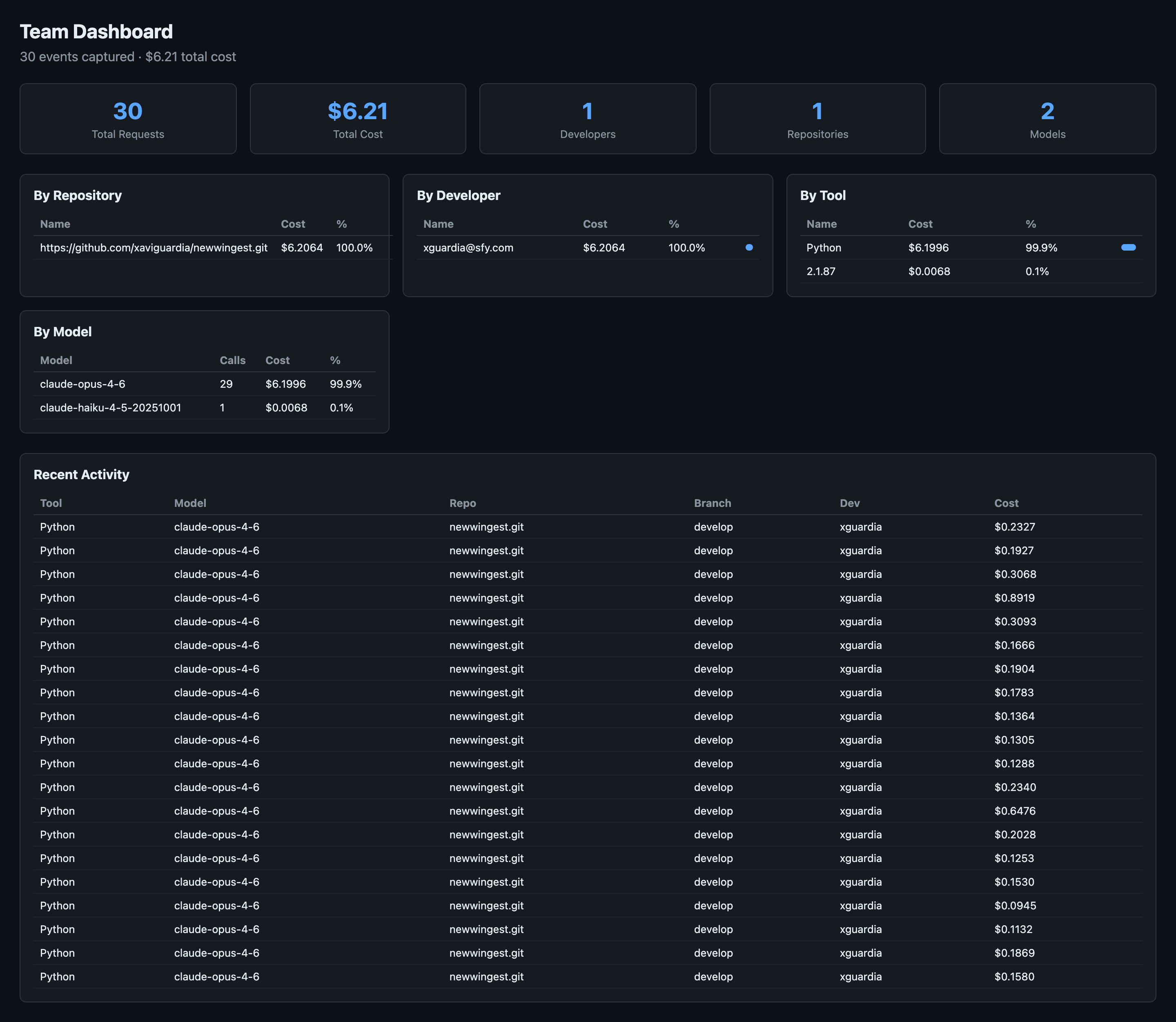Select the first develop branch entry in Recent Activity
The width and height of the screenshot is (1176, 1022).
[x=713, y=527]
